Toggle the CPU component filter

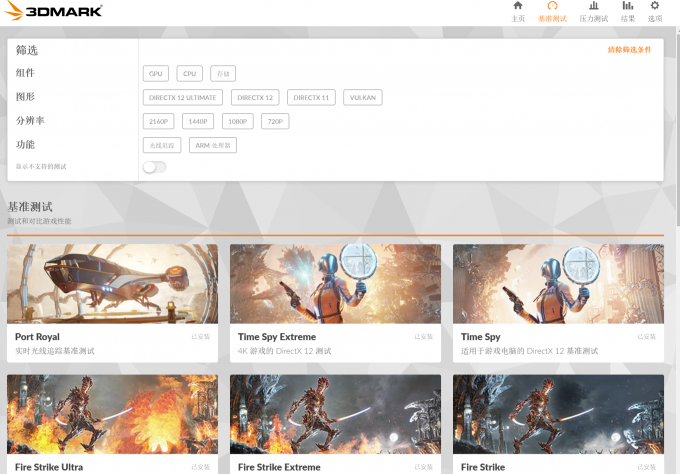[x=190, y=74]
